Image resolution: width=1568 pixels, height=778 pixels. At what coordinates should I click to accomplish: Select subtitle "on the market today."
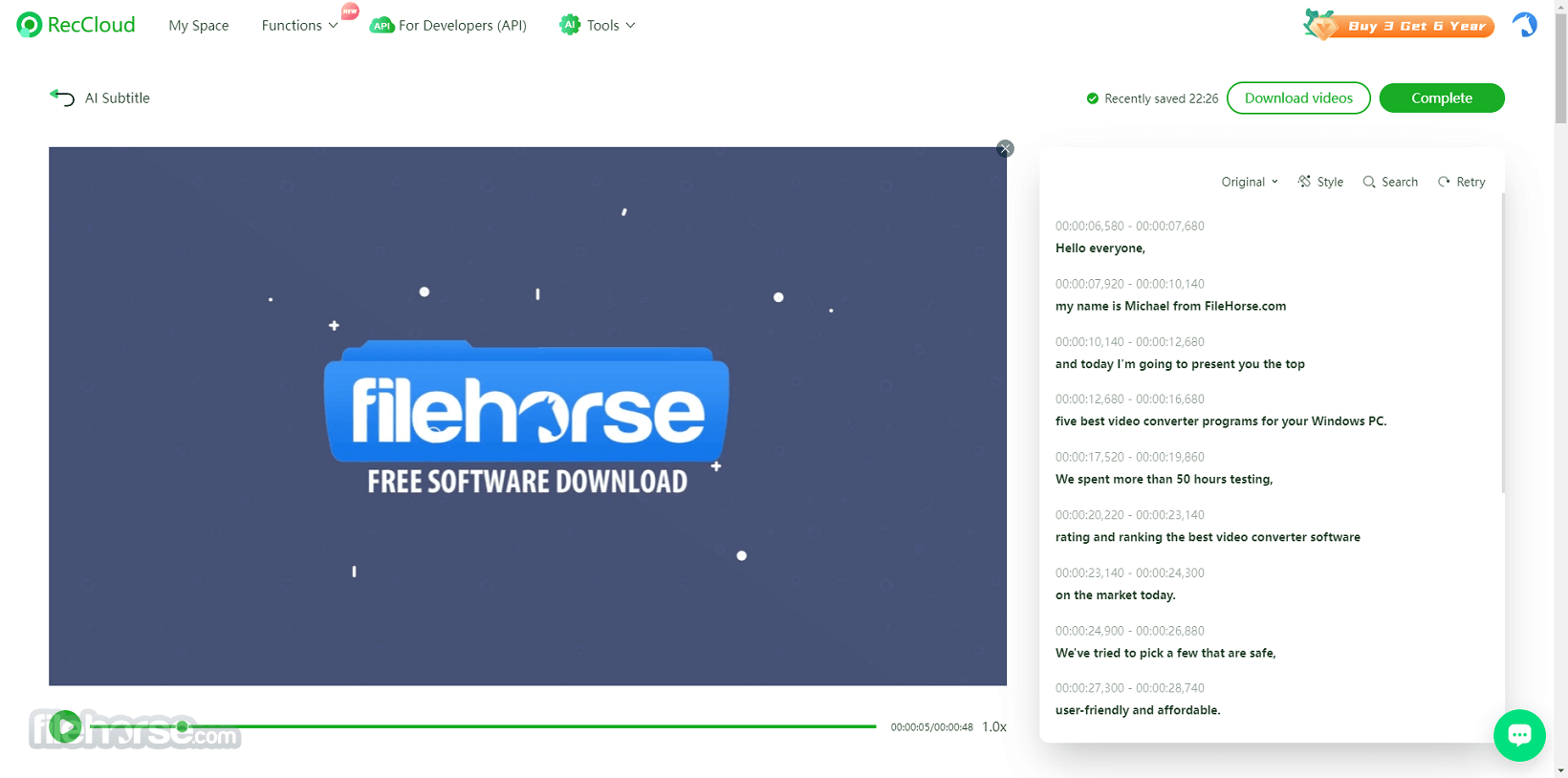(1116, 595)
